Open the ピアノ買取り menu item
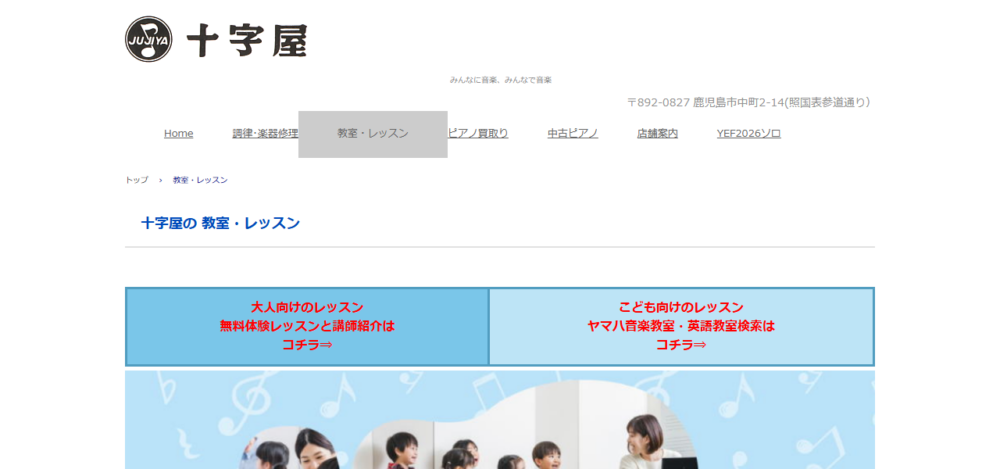 [x=478, y=133]
